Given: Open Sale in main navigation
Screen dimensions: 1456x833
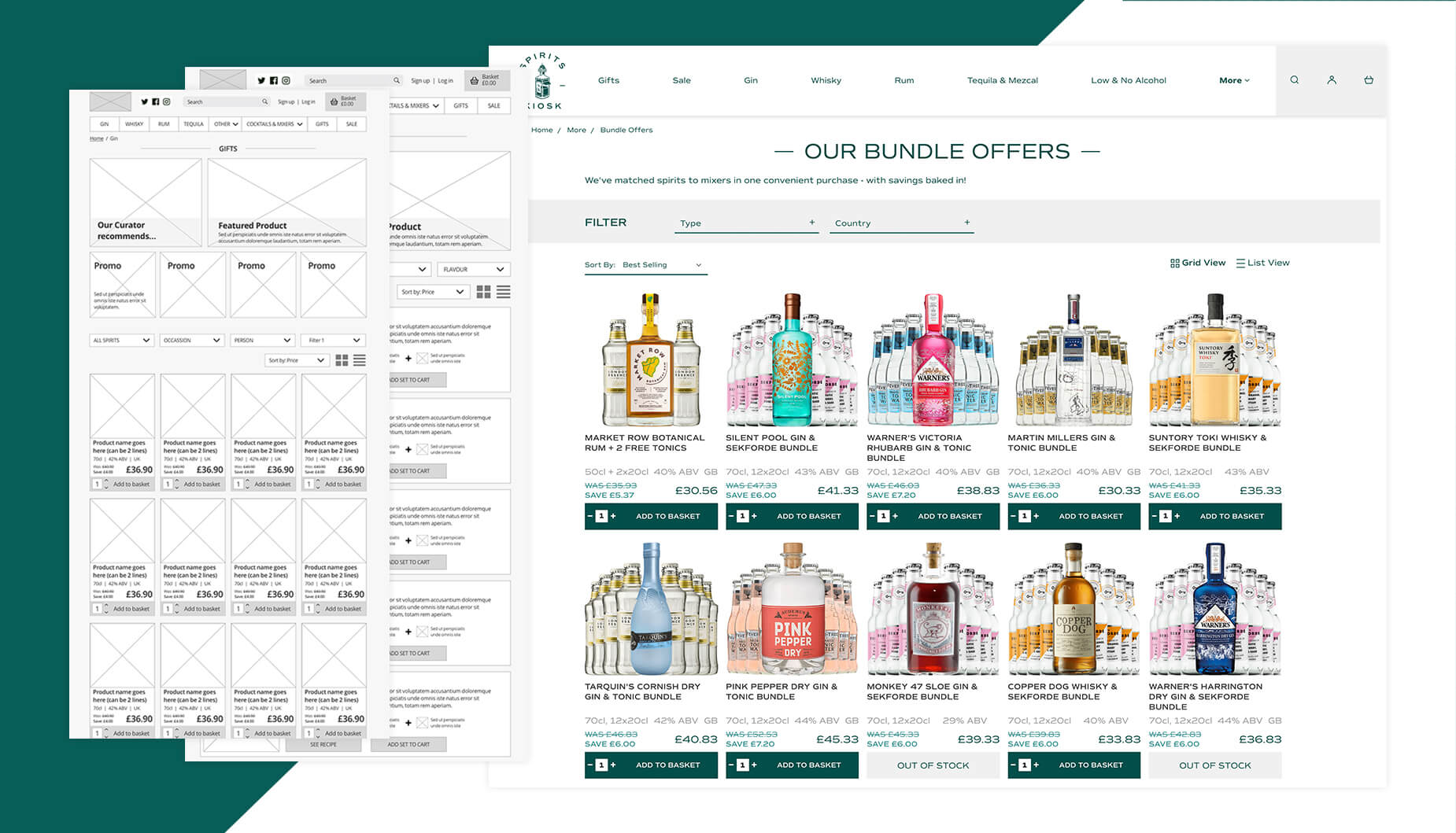Looking at the screenshot, I should coord(682,80).
